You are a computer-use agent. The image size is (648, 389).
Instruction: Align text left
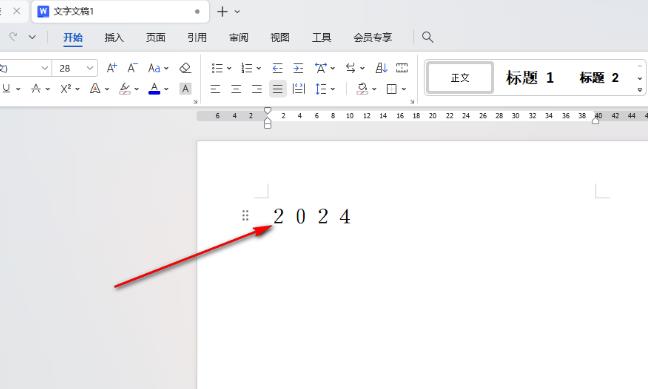click(215, 89)
